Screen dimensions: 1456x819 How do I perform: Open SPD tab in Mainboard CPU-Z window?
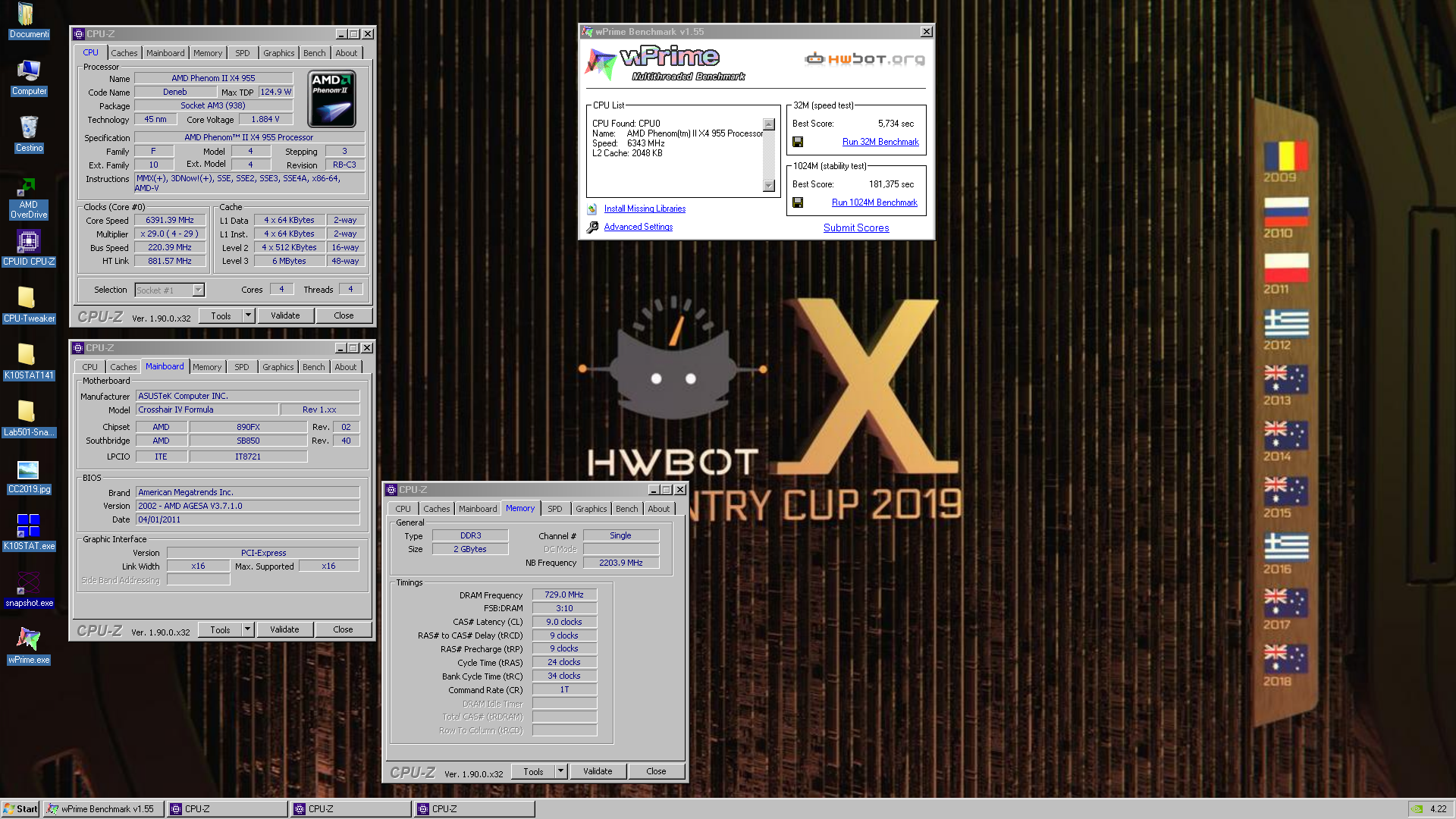tap(242, 367)
